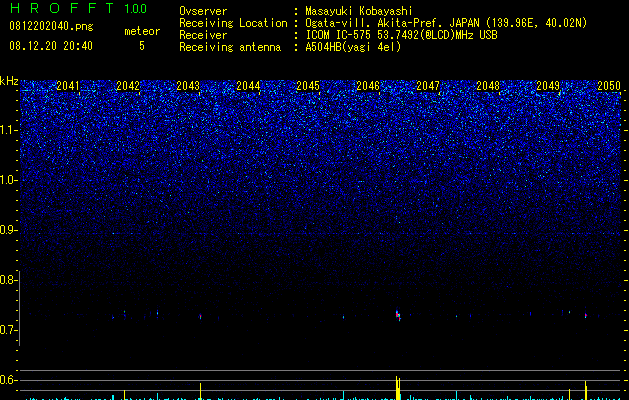629x400 pixels.
Task: Click the filename 0812202040.png
Action: tap(51, 26)
